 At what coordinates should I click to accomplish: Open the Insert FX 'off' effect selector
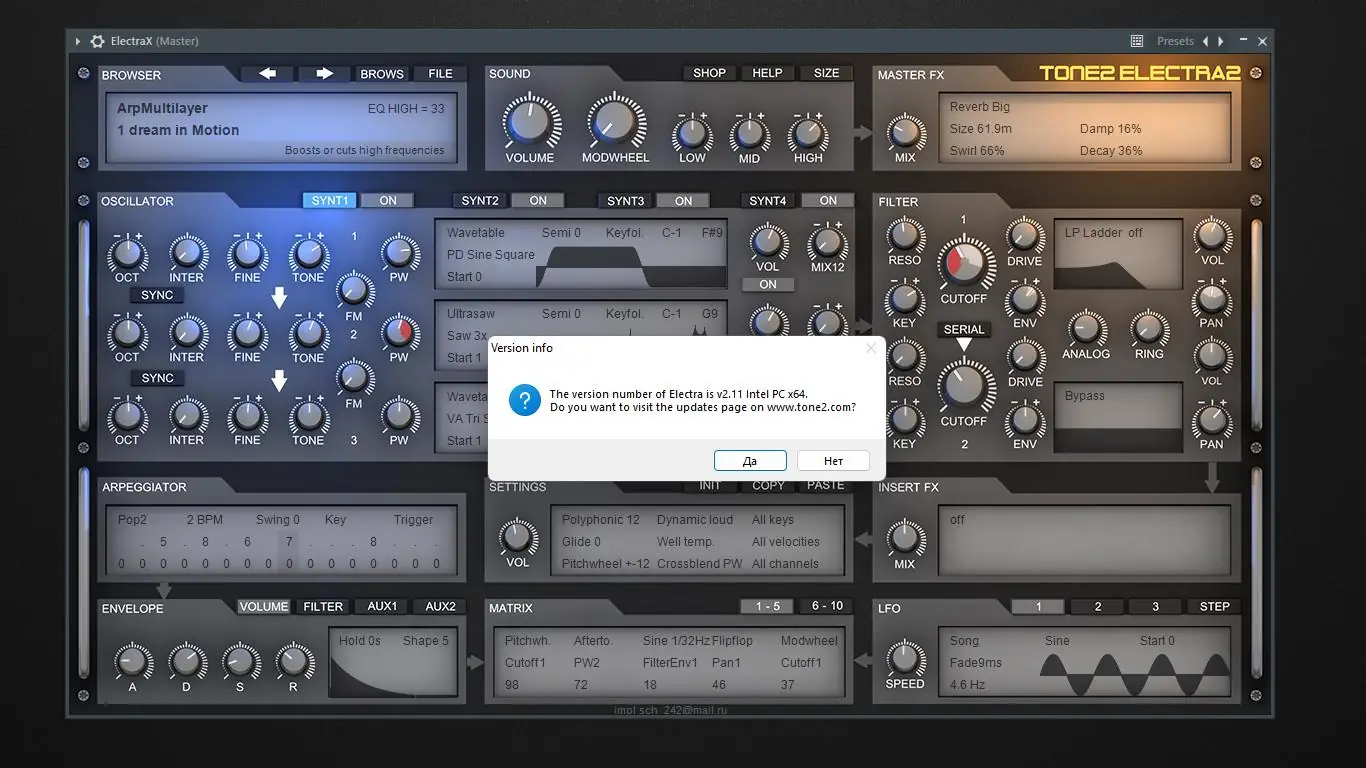click(x=958, y=520)
